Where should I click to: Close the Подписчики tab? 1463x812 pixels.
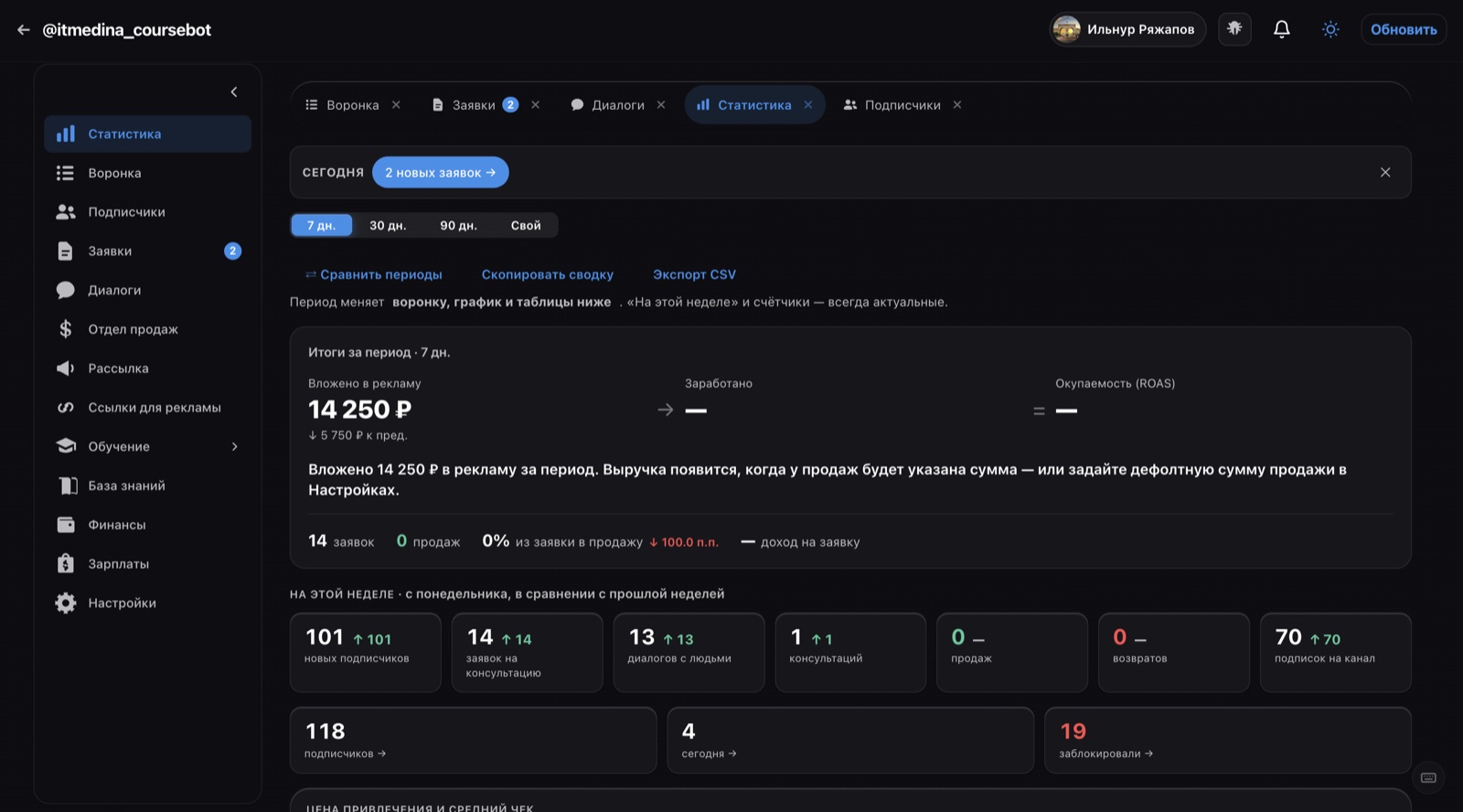click(957, 105)
